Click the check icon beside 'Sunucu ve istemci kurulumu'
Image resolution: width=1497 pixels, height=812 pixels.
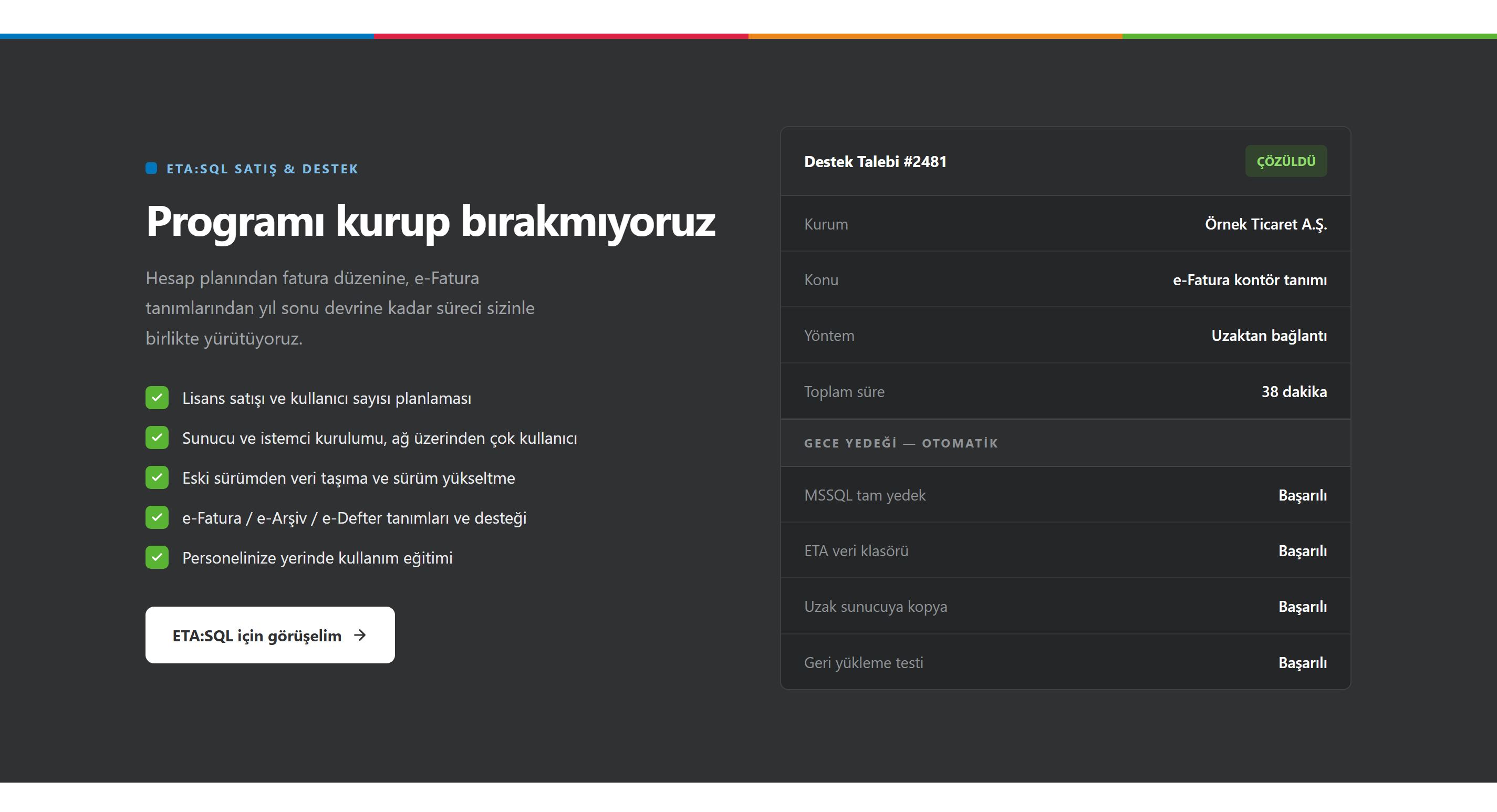tap(157, 438)
